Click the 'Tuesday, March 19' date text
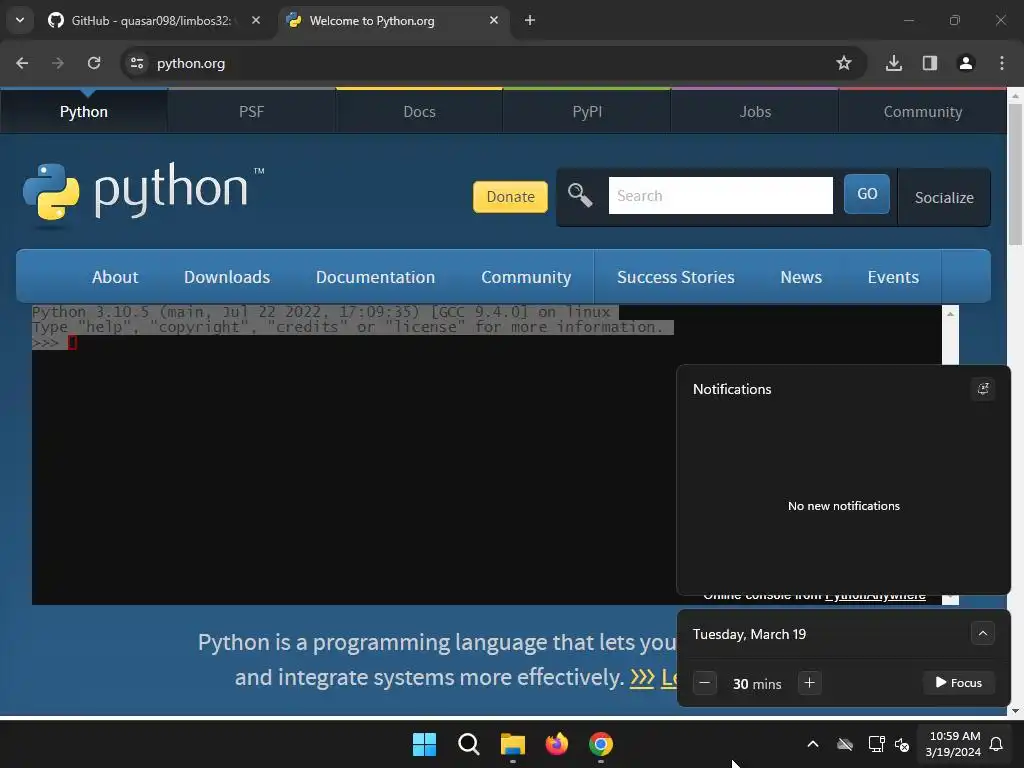 (x=749, y=634)
